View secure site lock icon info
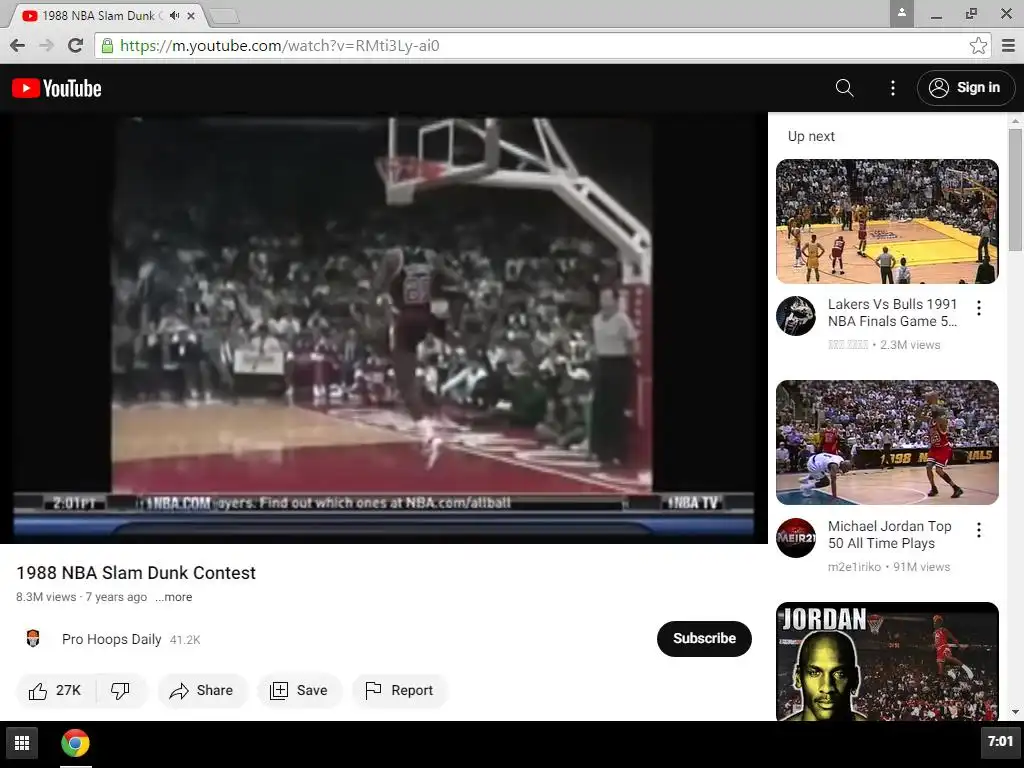 pyautogui.click(x=108, y=45)
